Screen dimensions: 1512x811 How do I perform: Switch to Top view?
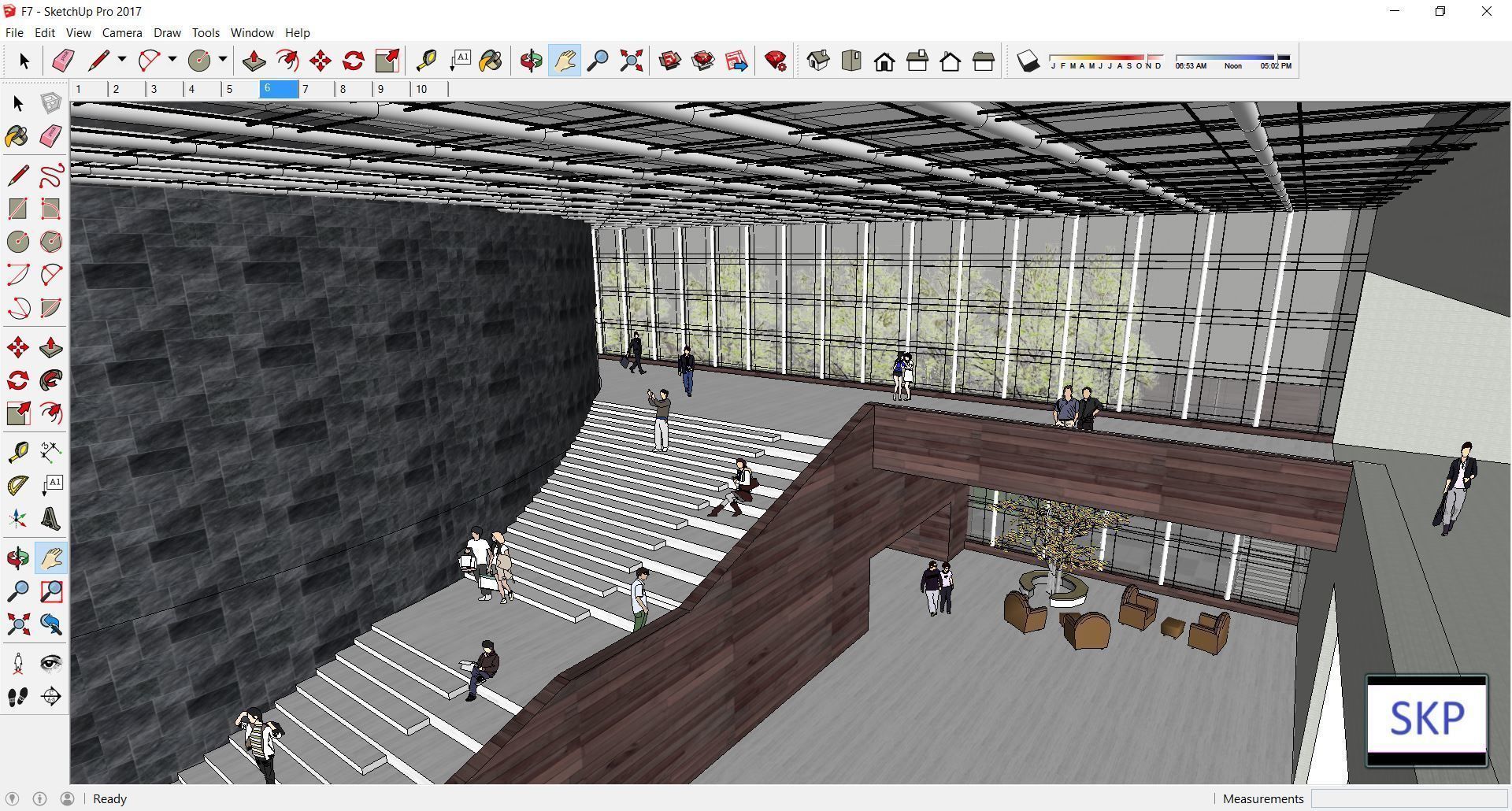tap(851, 61)
